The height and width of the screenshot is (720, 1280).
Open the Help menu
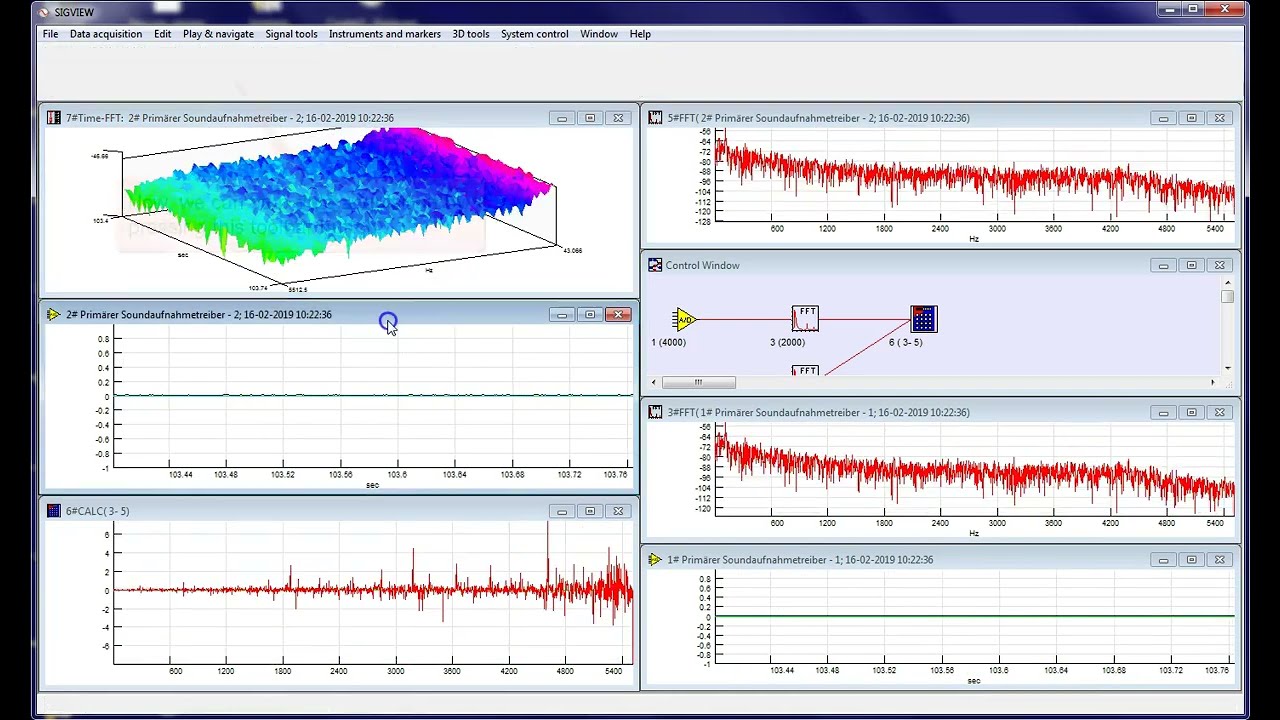click(640, 34)
